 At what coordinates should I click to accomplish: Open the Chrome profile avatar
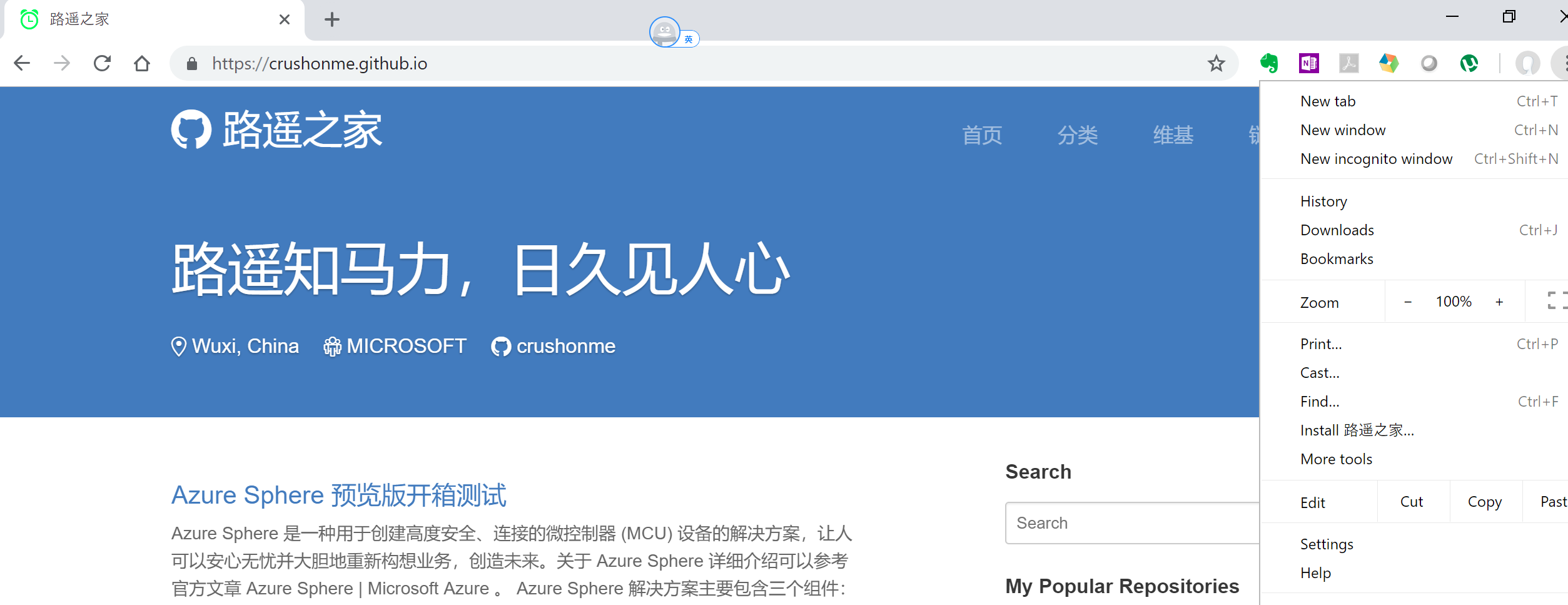tap(1527, 63)
